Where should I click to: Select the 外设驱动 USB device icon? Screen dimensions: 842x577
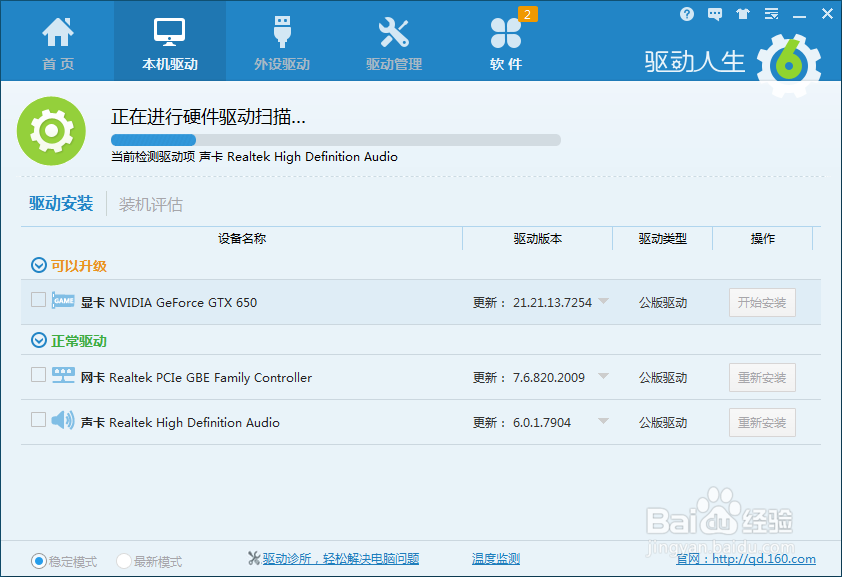(x=282, y=30)
